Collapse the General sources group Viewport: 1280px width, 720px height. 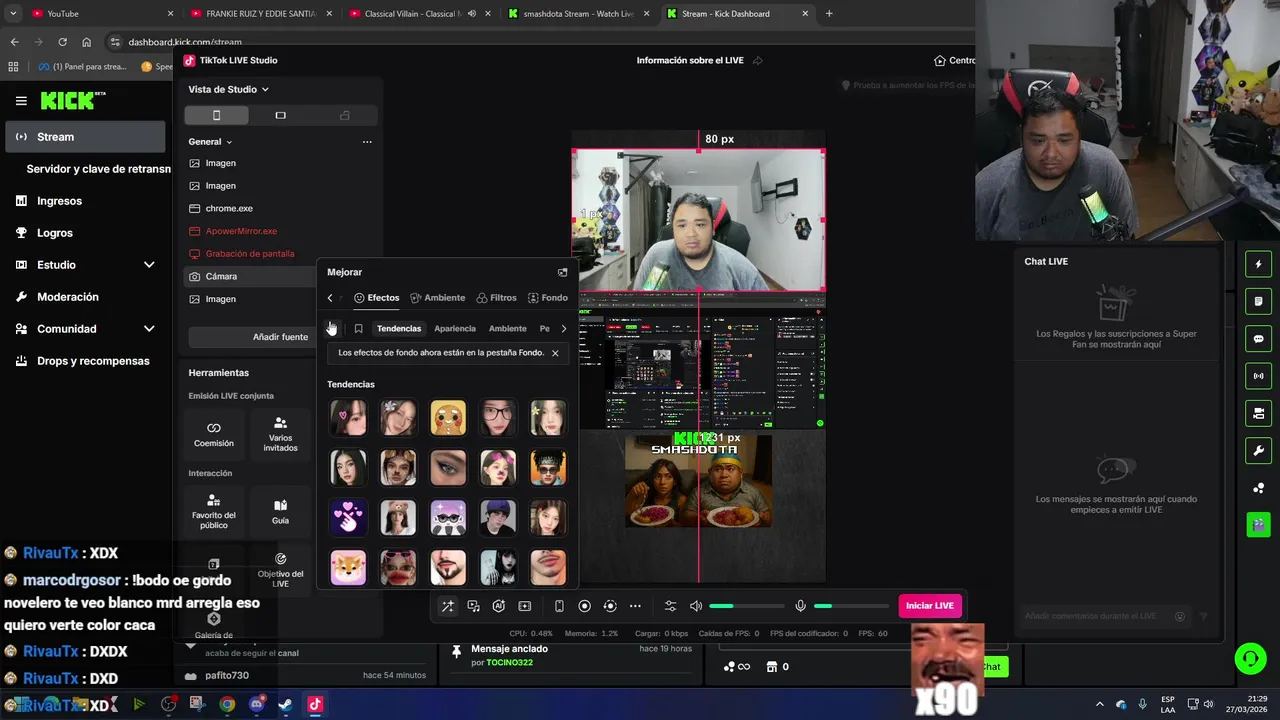click(210, 142)
